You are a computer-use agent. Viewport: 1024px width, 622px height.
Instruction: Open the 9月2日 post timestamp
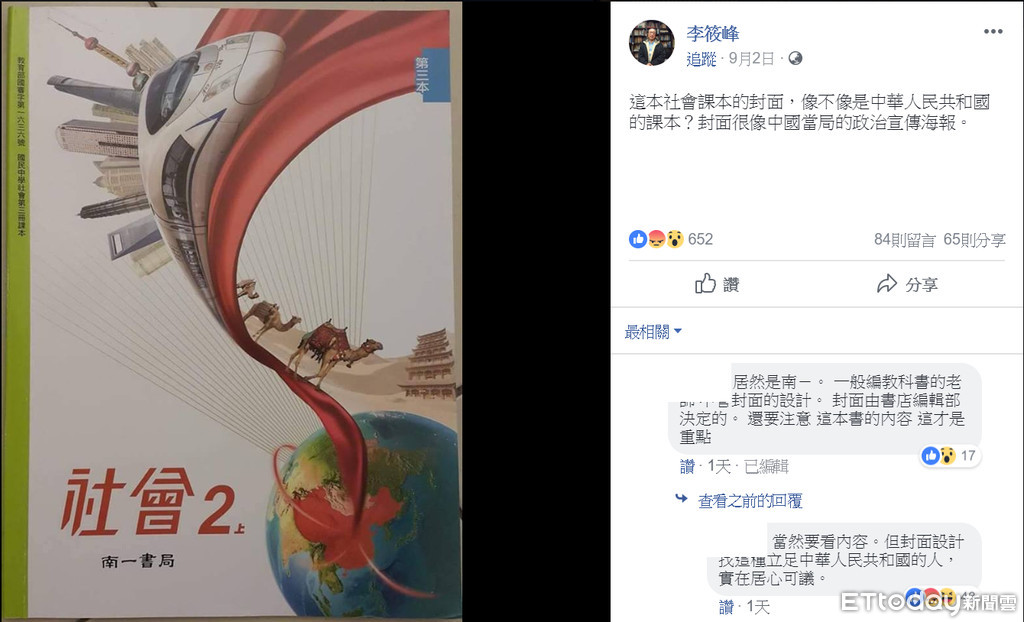752,59
